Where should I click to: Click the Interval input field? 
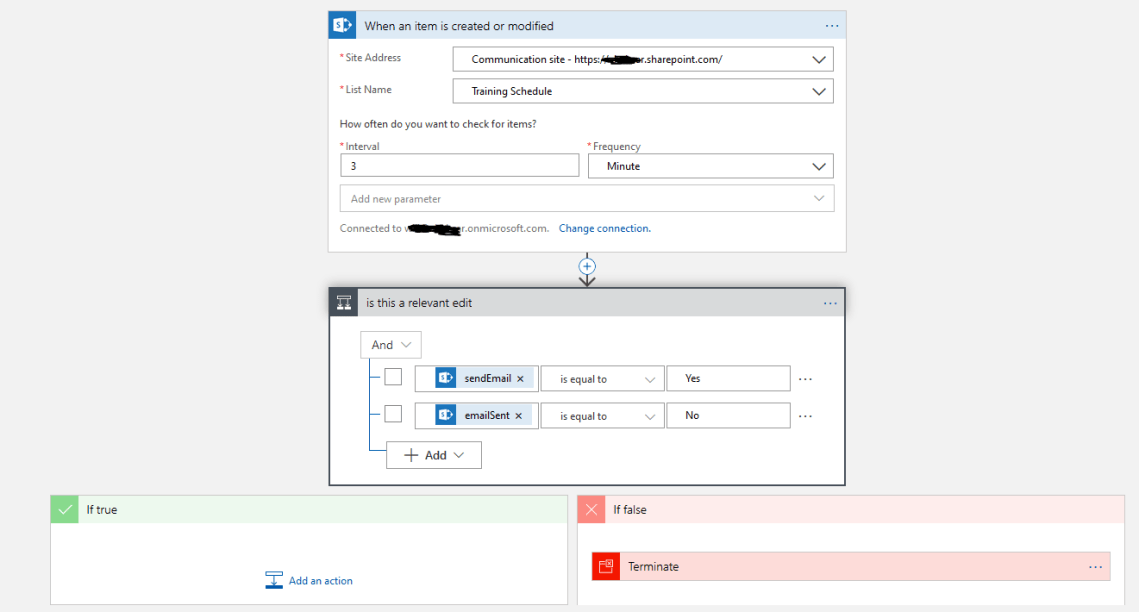[x=459, y=166]
